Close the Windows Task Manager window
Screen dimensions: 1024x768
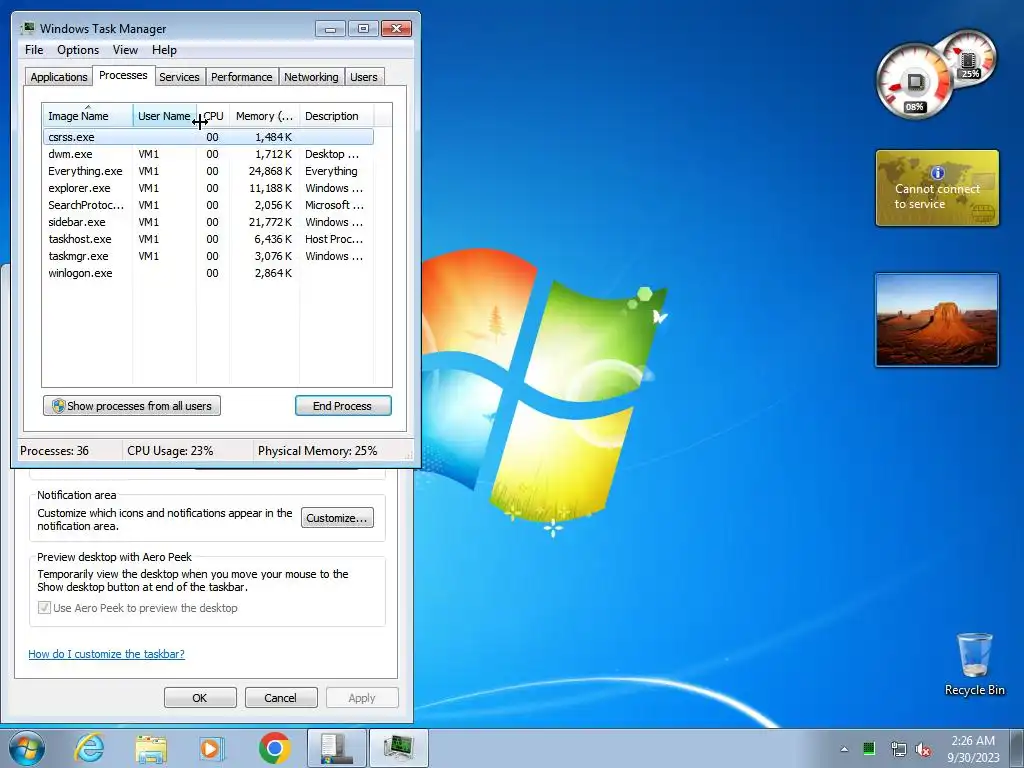396,29
